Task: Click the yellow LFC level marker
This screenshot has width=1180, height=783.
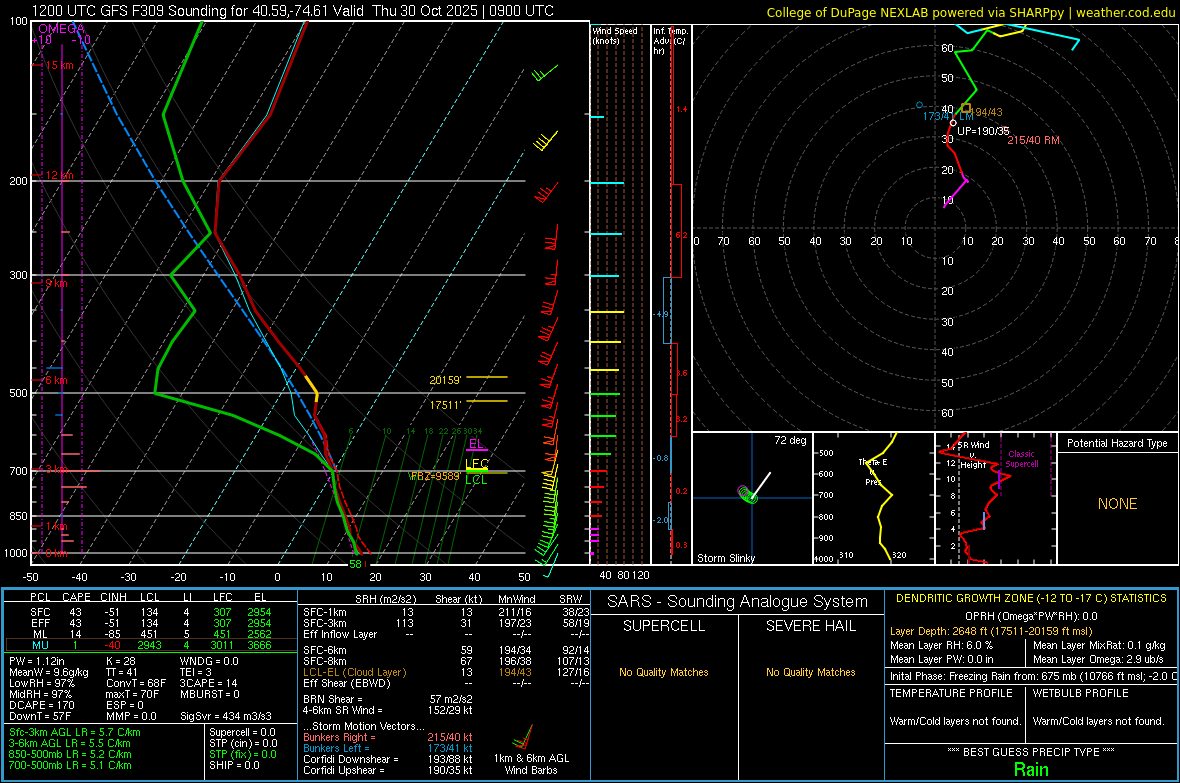Action: pos(477,465)
